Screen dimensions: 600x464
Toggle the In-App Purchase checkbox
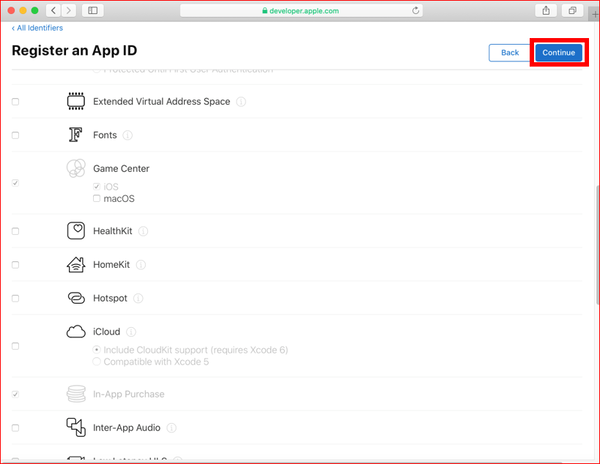[x=15, y=394]
